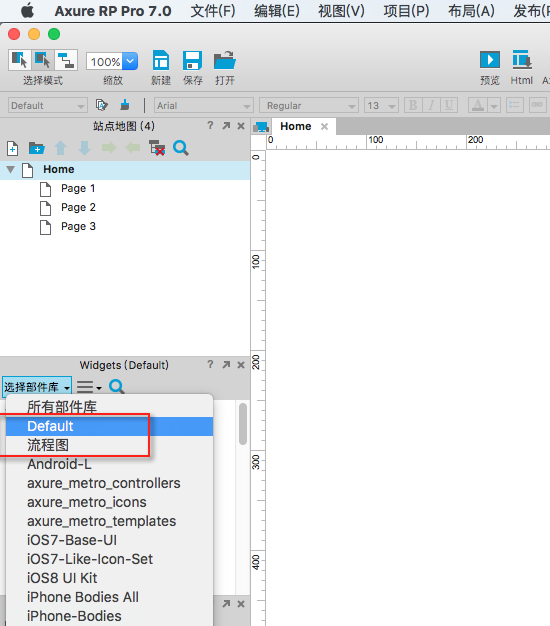This screenshot has width=550, height=626.
Task: Open the 选择部件库 library dropdown
Action: [37, 387]
